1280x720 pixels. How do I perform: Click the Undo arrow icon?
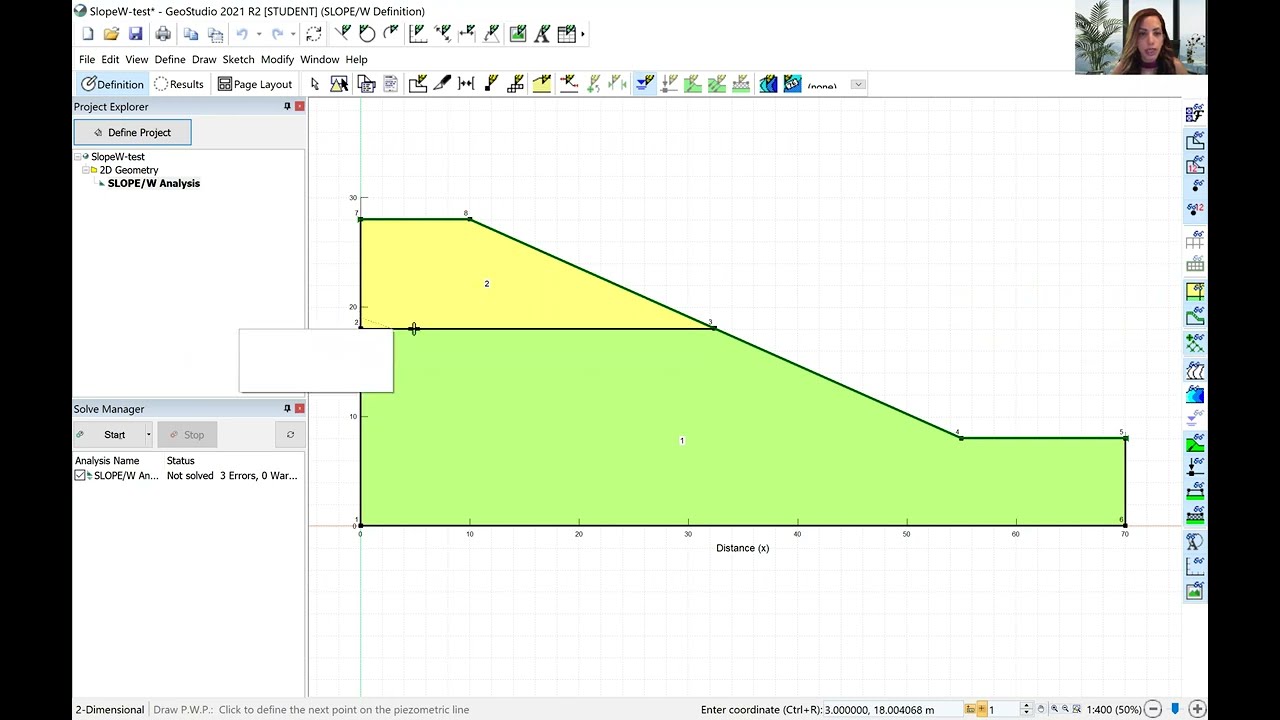click(242, 34)
